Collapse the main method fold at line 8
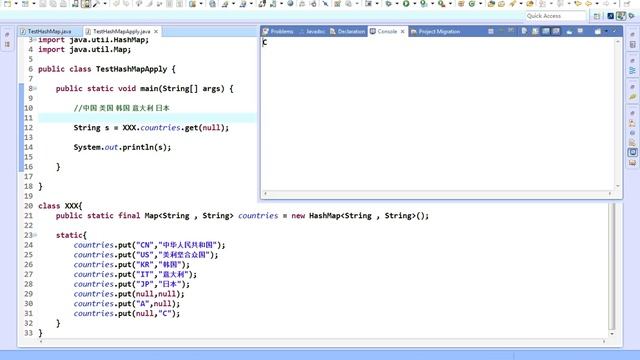This screenshot has width=640, height=360. click(x=35, y=89)
